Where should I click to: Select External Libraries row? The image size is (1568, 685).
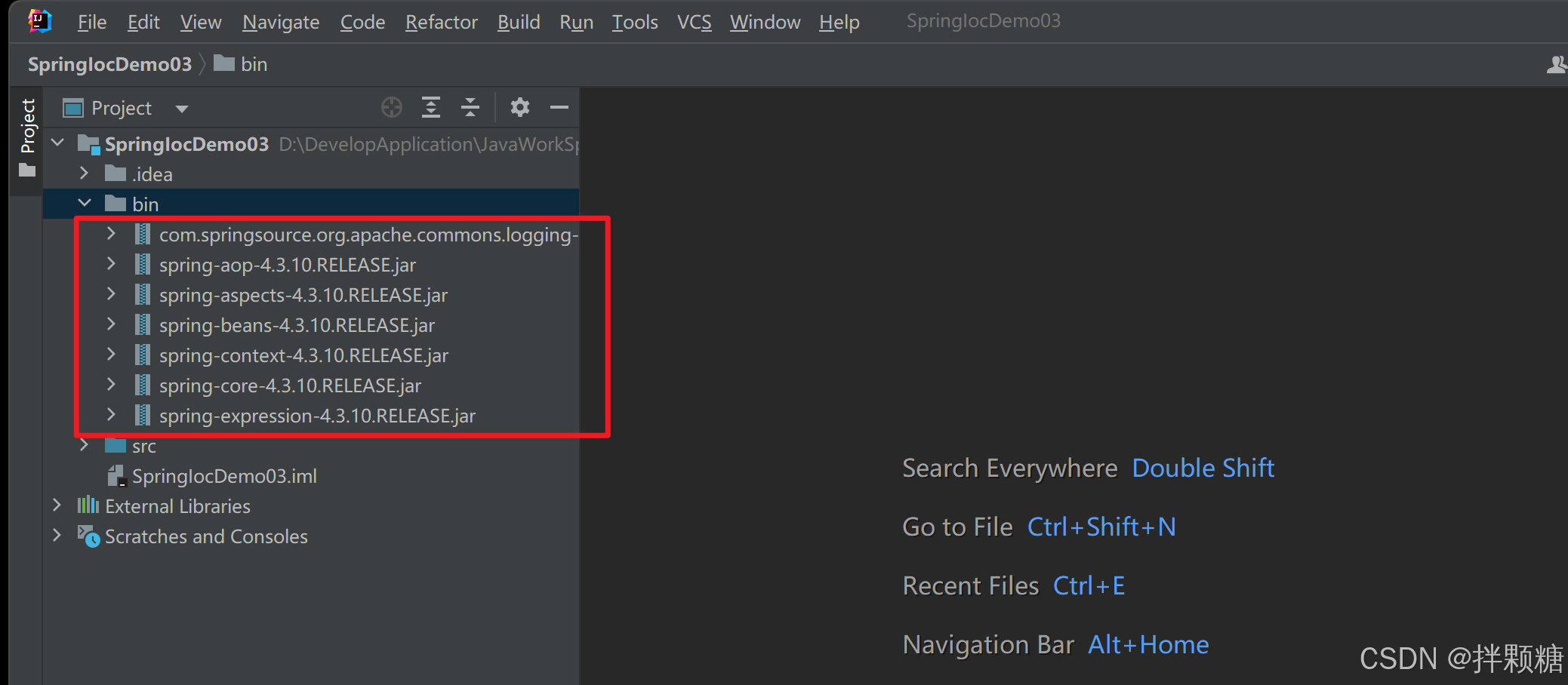[311, 505]
